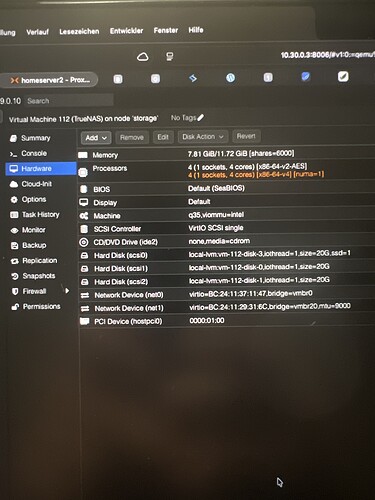This screenshot has width=375, height=500.
Task: Click the Revert button
Action: tap(246, 136)
